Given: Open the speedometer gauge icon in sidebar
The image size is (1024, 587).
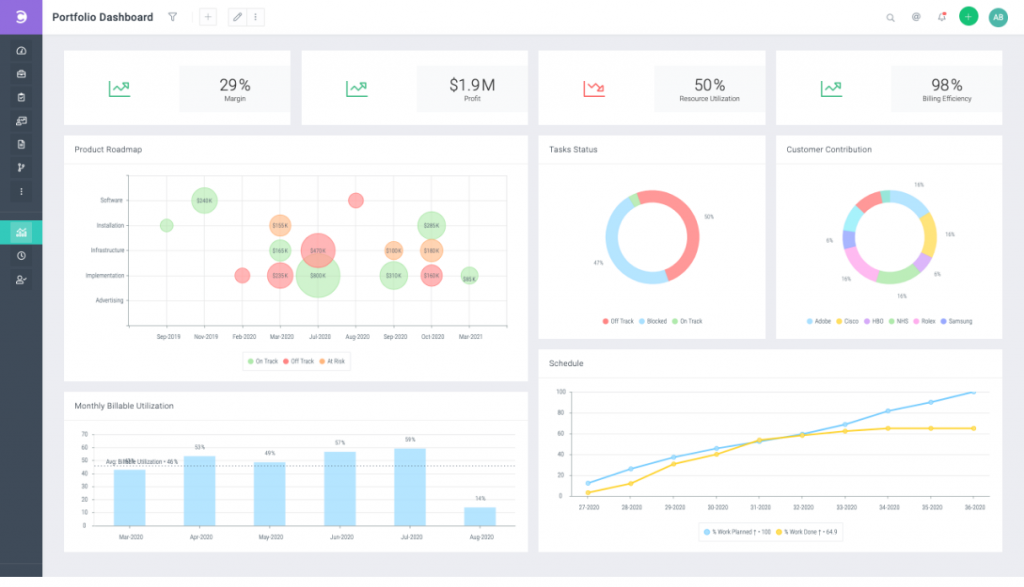Looking at the screenshot, I should [21, 50].
